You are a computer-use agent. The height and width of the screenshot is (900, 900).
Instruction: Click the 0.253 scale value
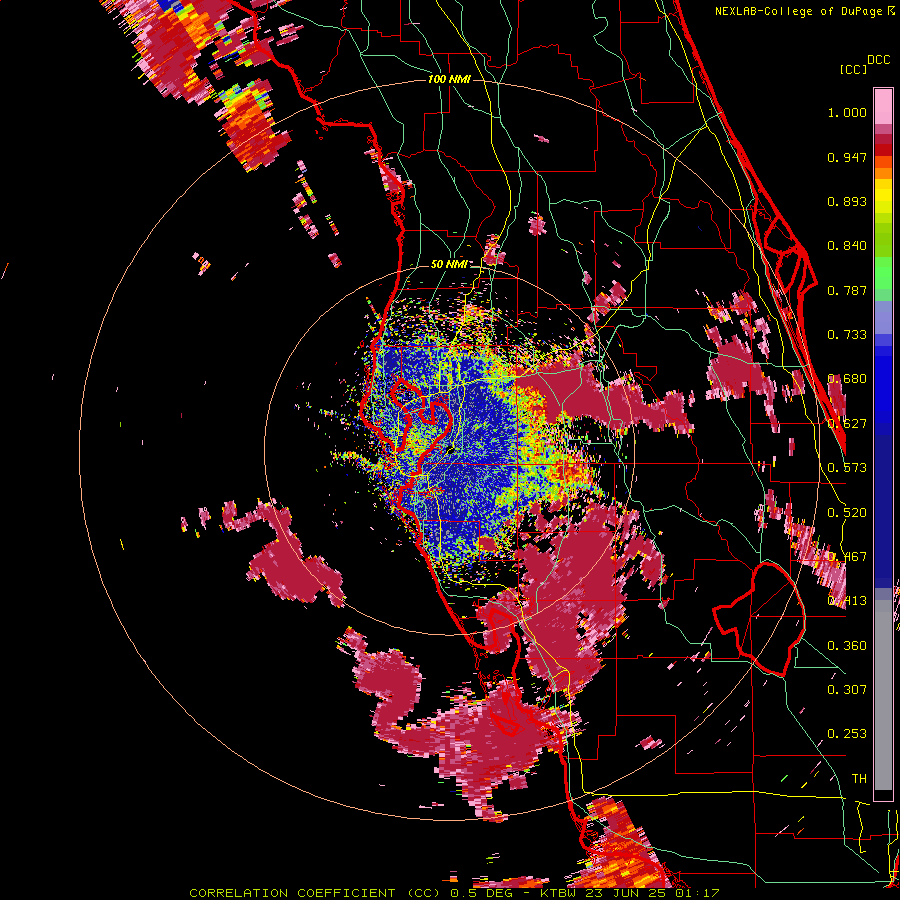click(847, 734)
